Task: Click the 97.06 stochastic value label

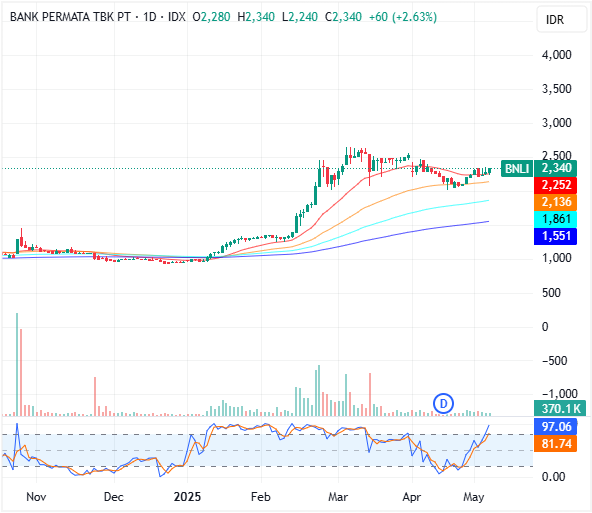Action: 555,427
